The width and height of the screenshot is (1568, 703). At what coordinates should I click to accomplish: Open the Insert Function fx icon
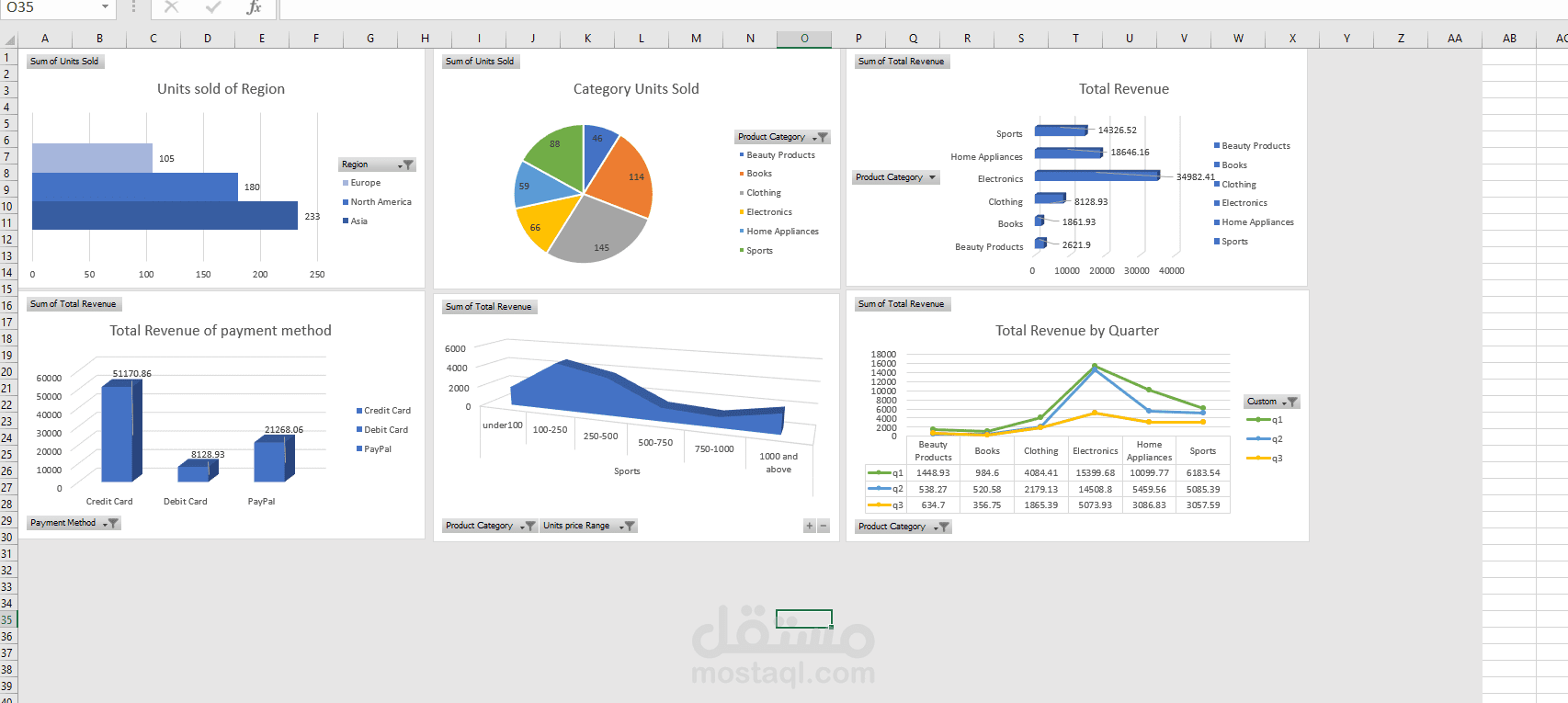click(255, 7)
